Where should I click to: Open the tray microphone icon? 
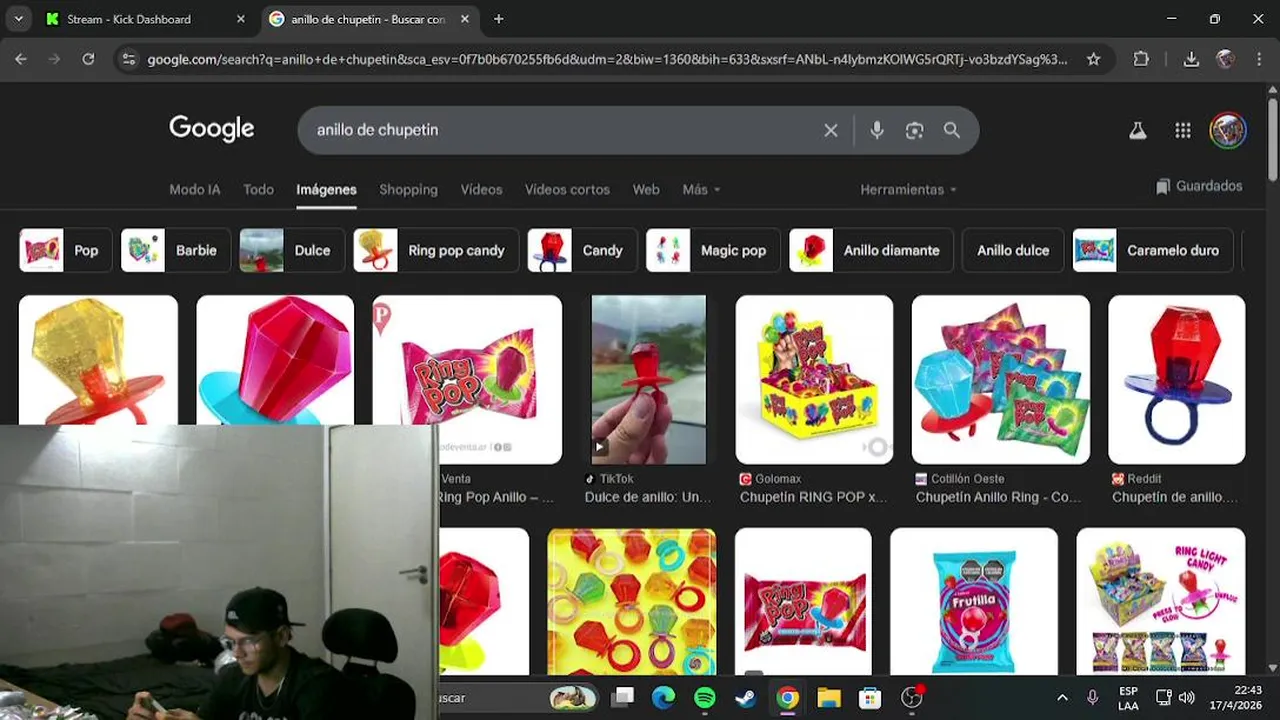pos(1093,697)
